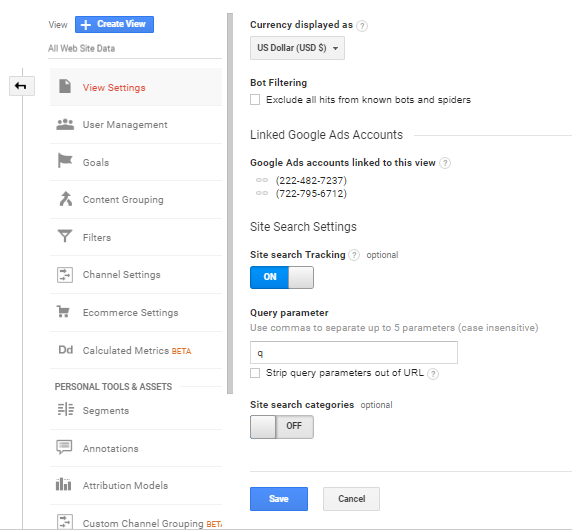572x530 pixels.
Task: Open Segments under Personal Tools
Action: [136, 410]
